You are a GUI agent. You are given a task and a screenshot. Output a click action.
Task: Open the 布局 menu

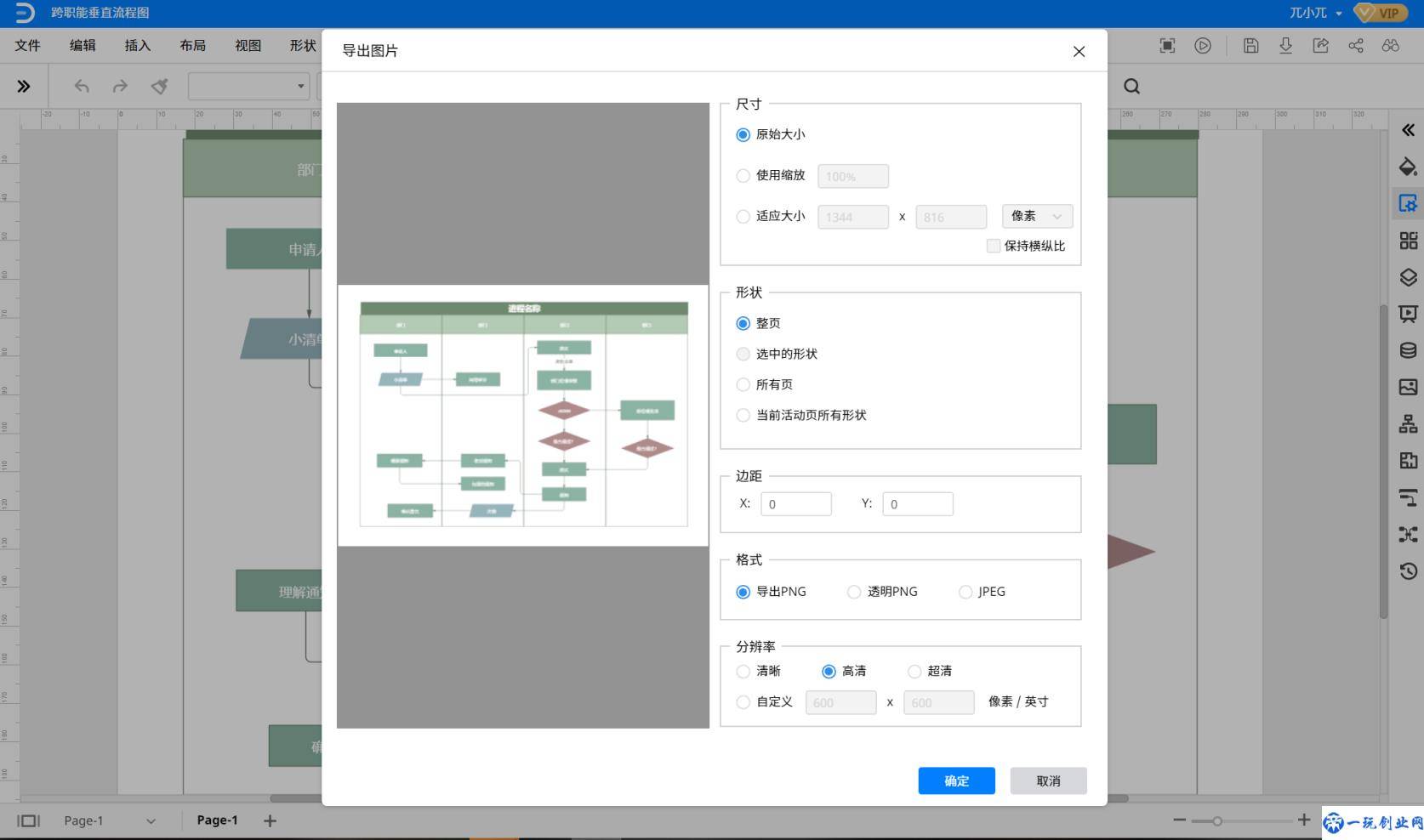pos(192,45)
